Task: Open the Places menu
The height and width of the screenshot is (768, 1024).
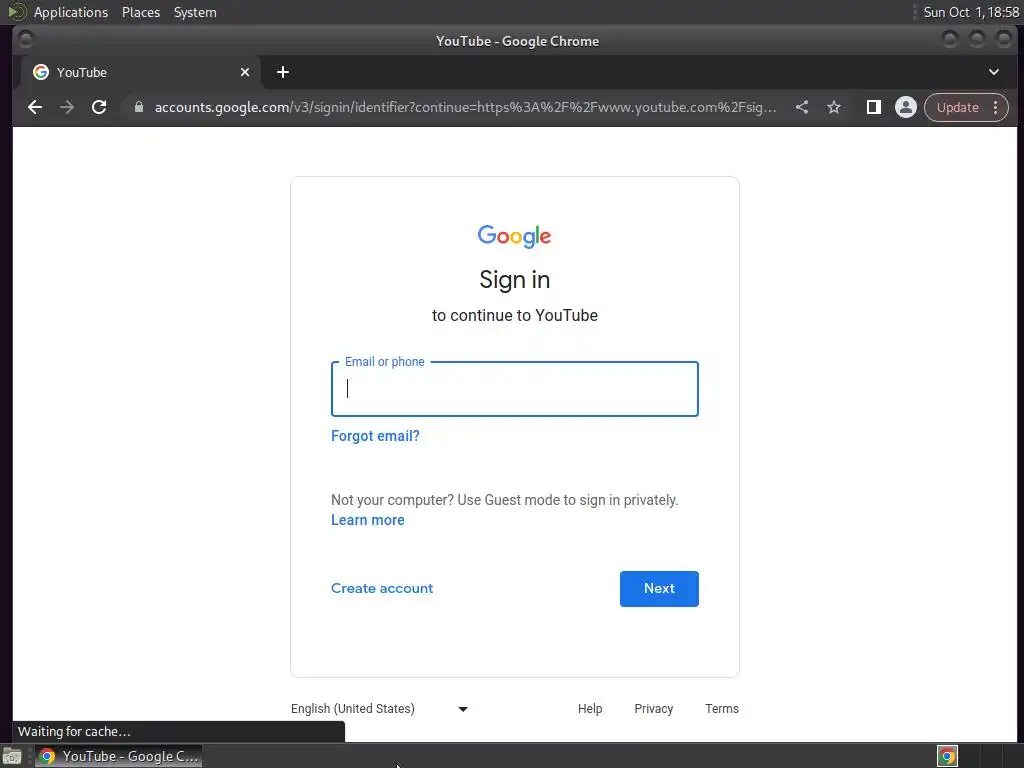Action: 141,12
